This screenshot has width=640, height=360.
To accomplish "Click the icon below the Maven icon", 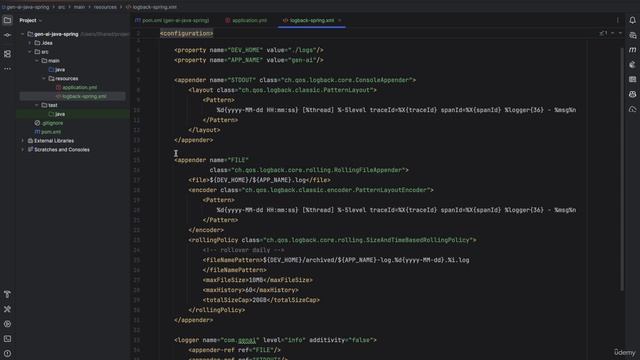I will (x=632, y=64).
